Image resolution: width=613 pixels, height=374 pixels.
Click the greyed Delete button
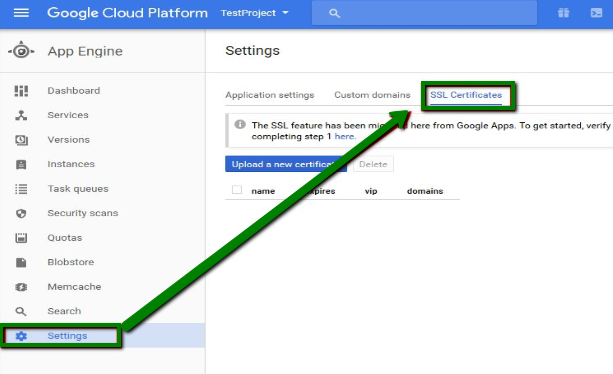pyautogui.click(x=373, y=164)
